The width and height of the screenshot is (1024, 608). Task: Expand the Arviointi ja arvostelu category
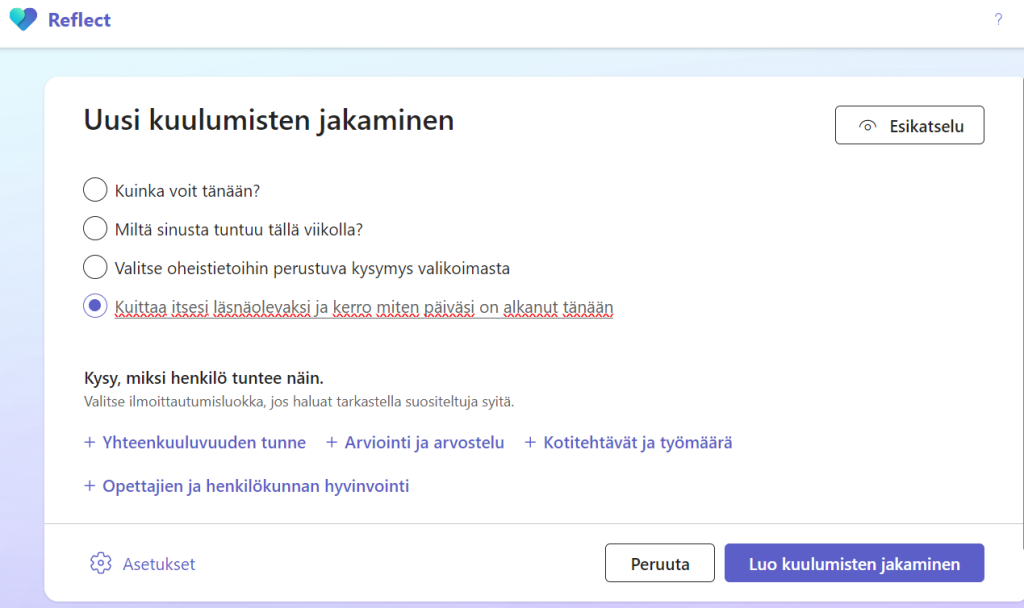424,442
